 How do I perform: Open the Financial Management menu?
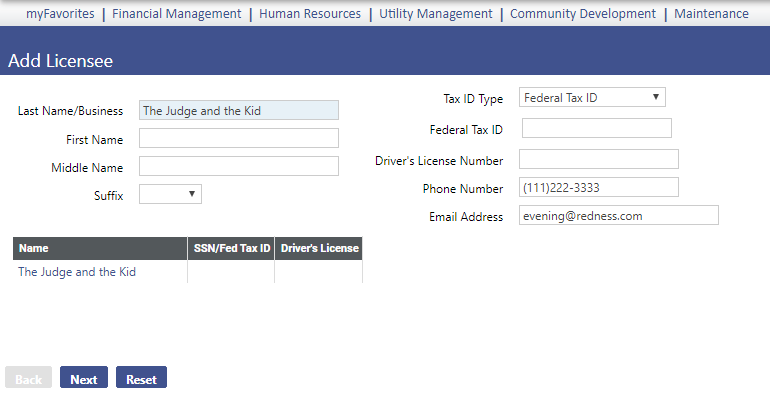pyautogui.click(x=176, y=14)
